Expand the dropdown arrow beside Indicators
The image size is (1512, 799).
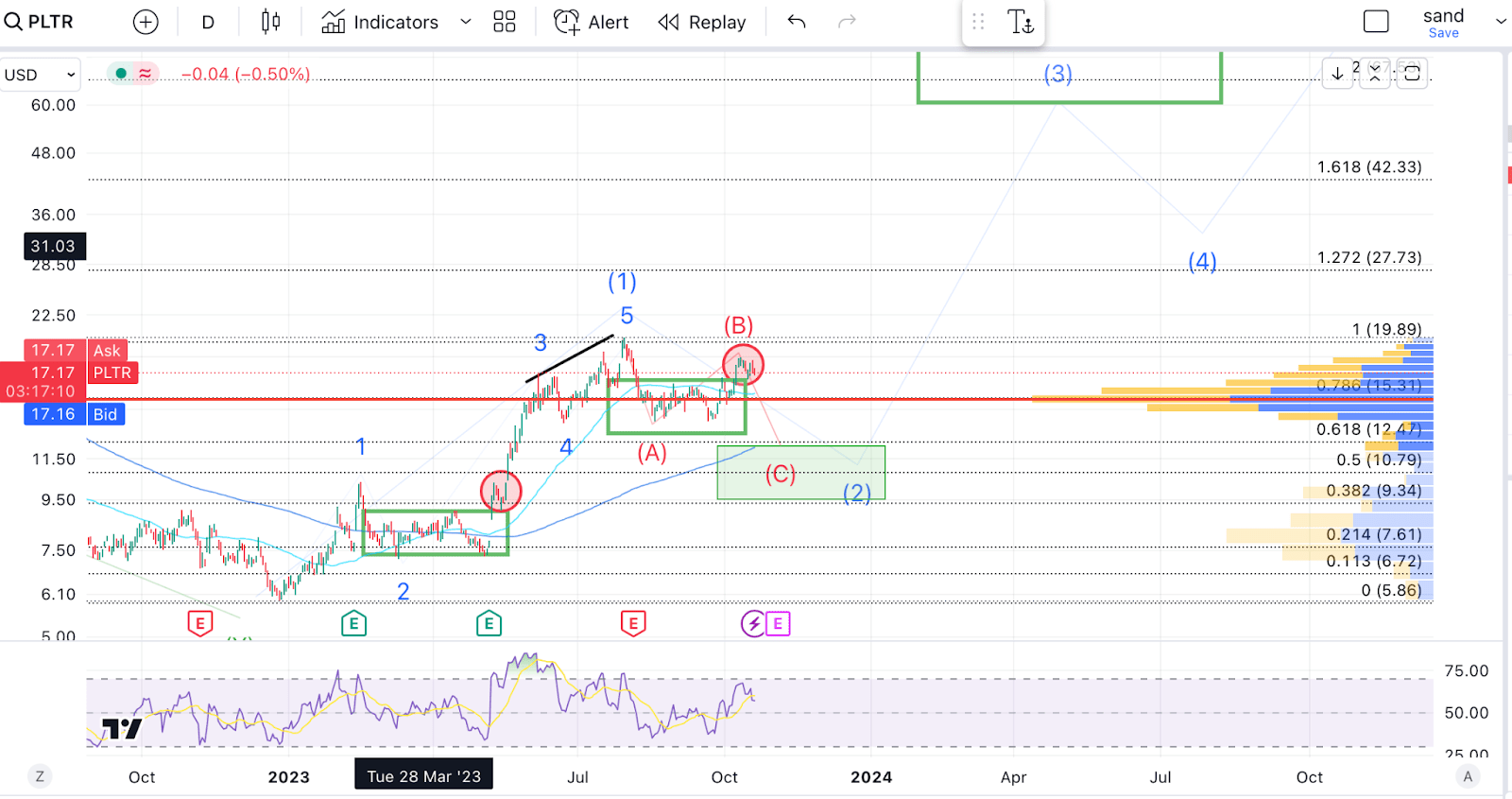coord(466,22)
